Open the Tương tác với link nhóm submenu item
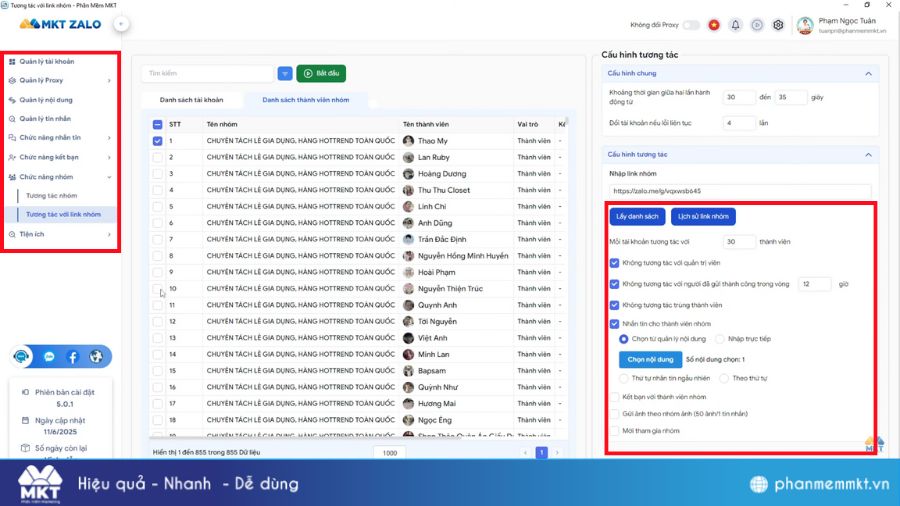This screenshot has height=506, width=900. tap(63, 215)
